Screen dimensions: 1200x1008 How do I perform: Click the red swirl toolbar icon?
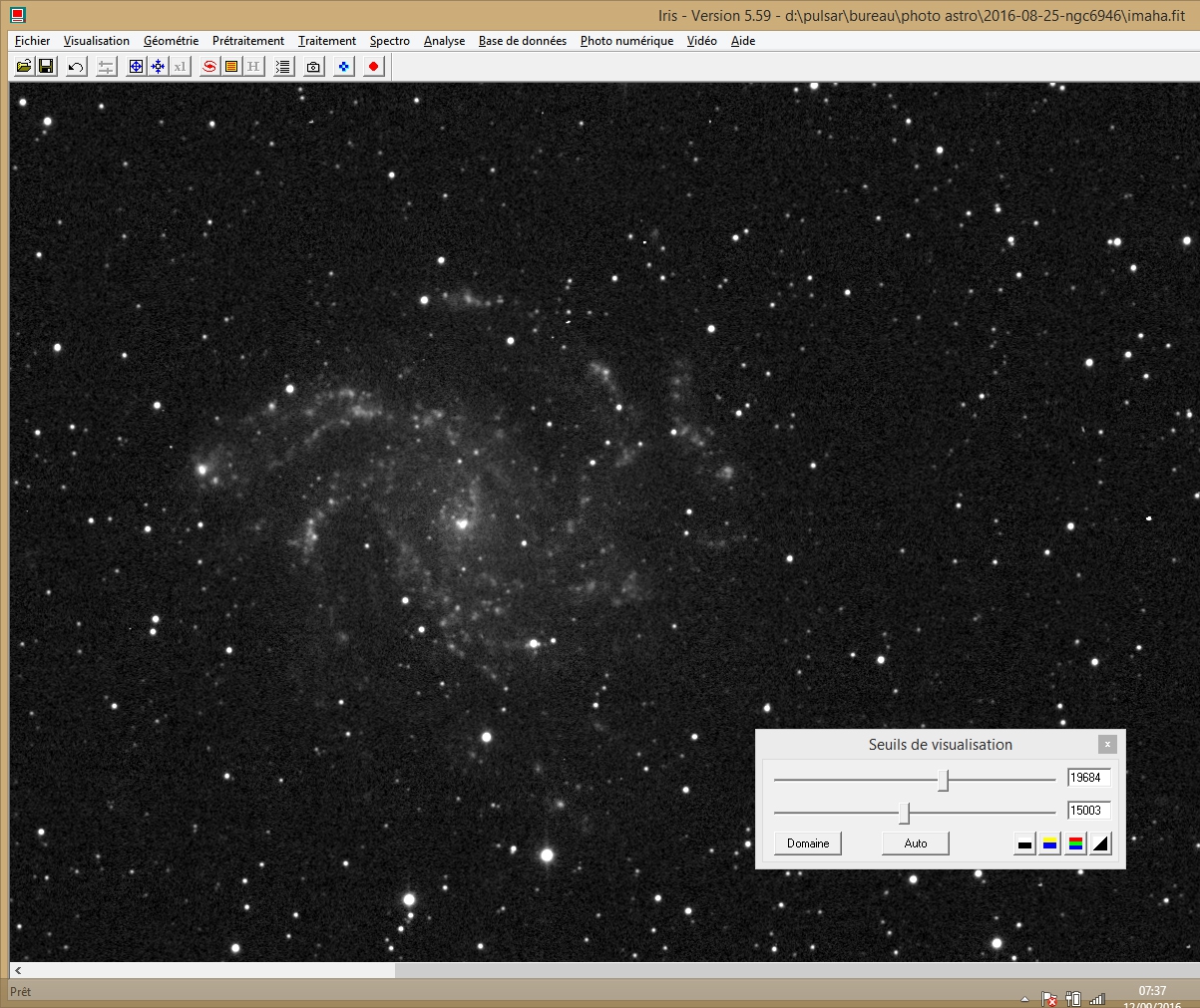pos(209,67)
